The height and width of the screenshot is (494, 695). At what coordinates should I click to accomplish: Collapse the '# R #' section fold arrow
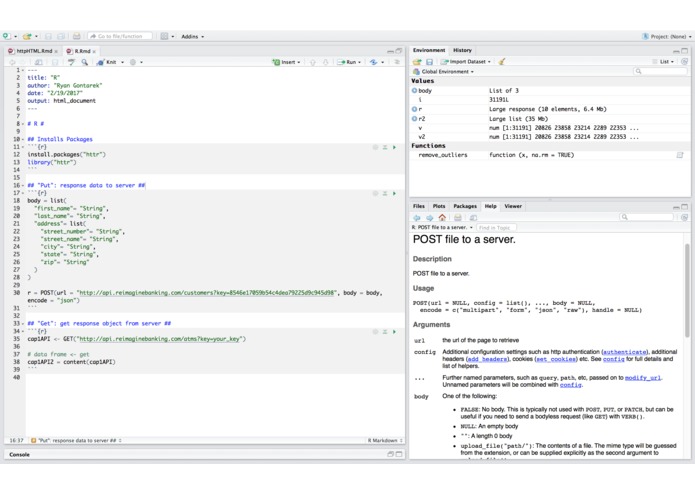pyautogui.click(x=23, y=124)
